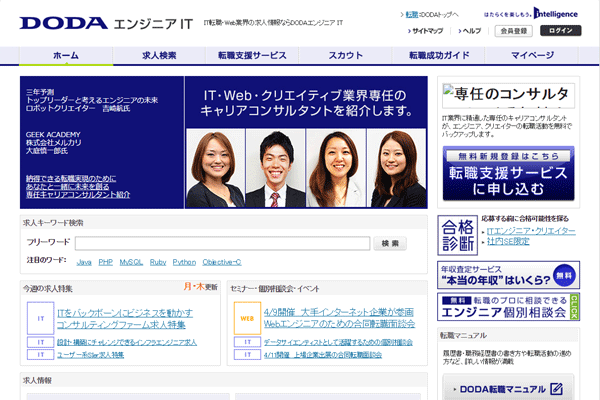This screenshot has width=600, height=400.
Task: Open 4/9開催 Webエンジニア合同転職面談会 link
Action: [339, 318]
